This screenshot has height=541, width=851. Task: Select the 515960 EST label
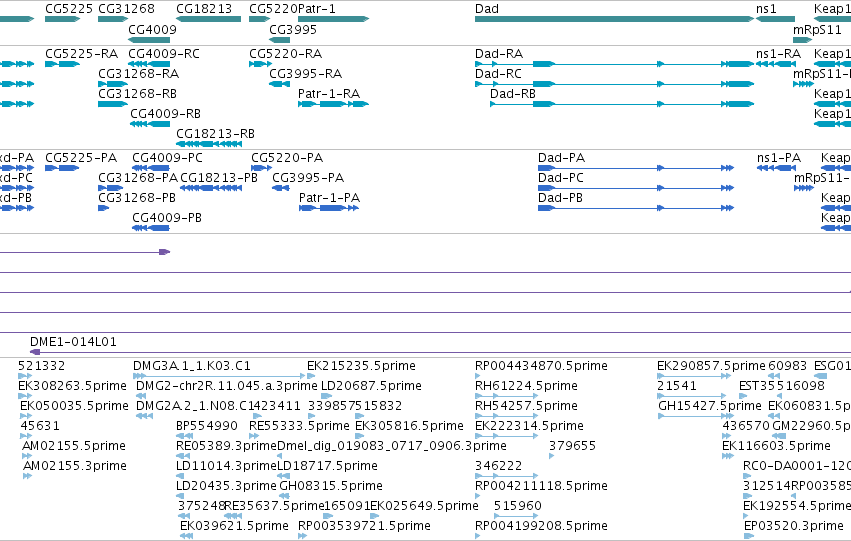(518, 506)
